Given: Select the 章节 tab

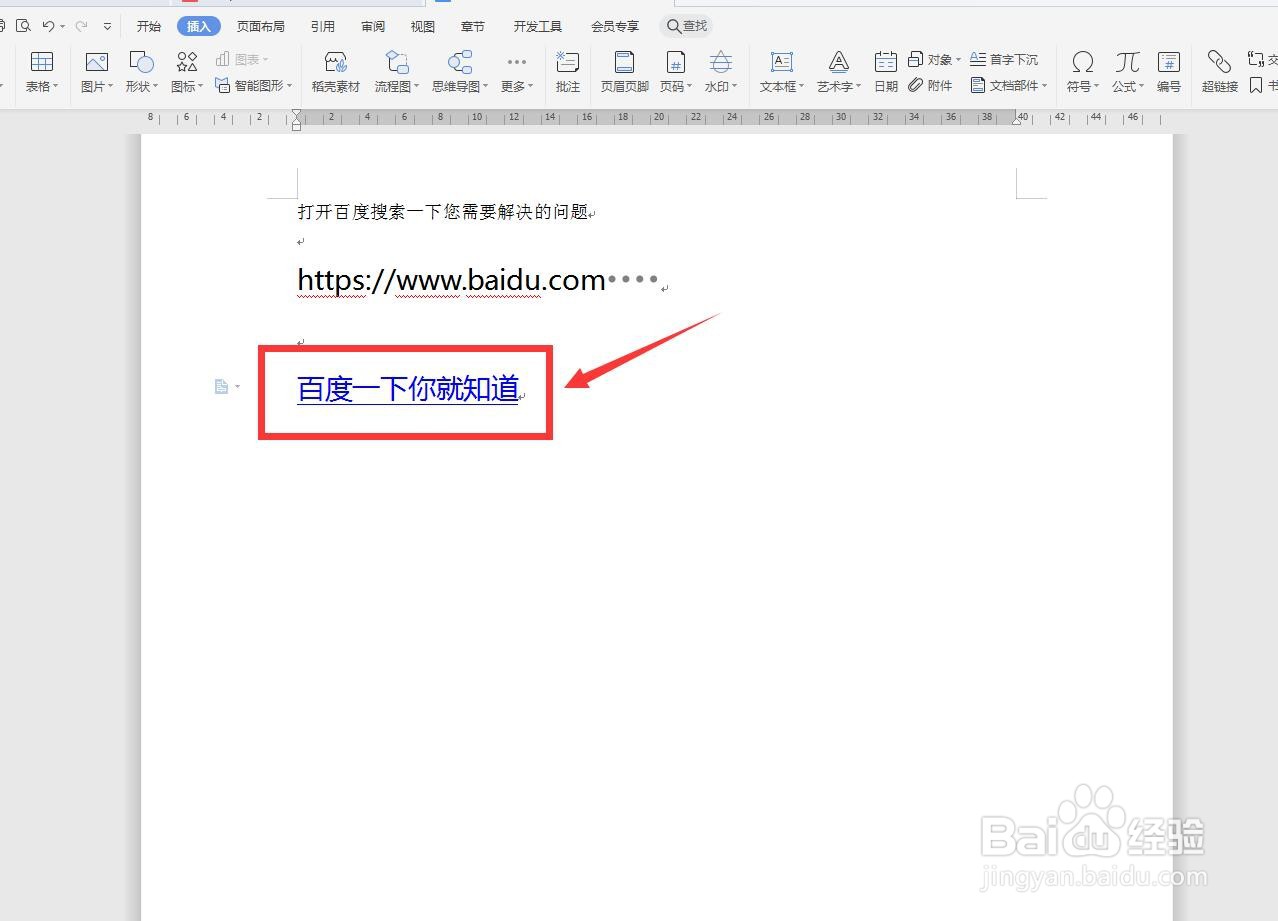Looking at the screenshot, I should pos(473,27).
